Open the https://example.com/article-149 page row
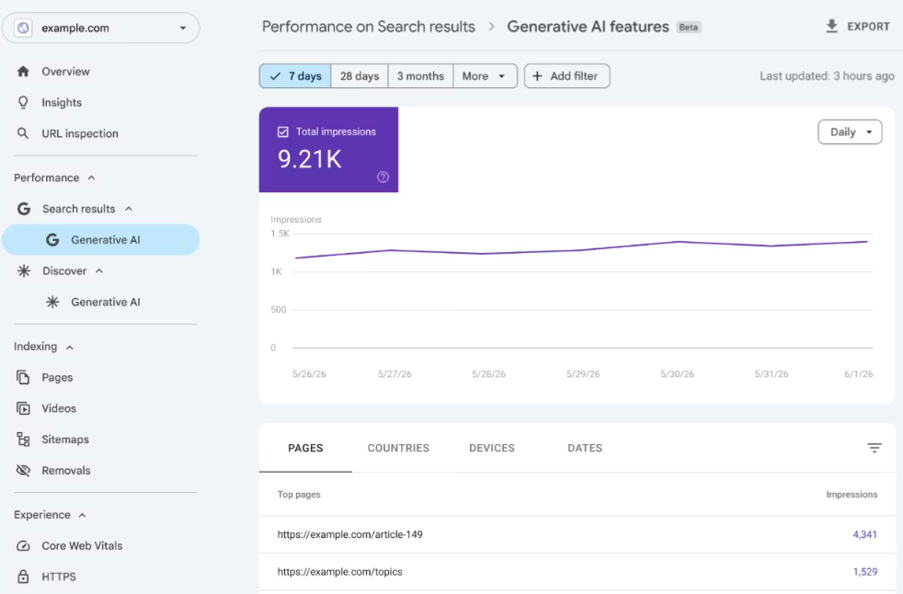Image resolution: width=903 pixels, height=594 pixels. tap(577, 535)
